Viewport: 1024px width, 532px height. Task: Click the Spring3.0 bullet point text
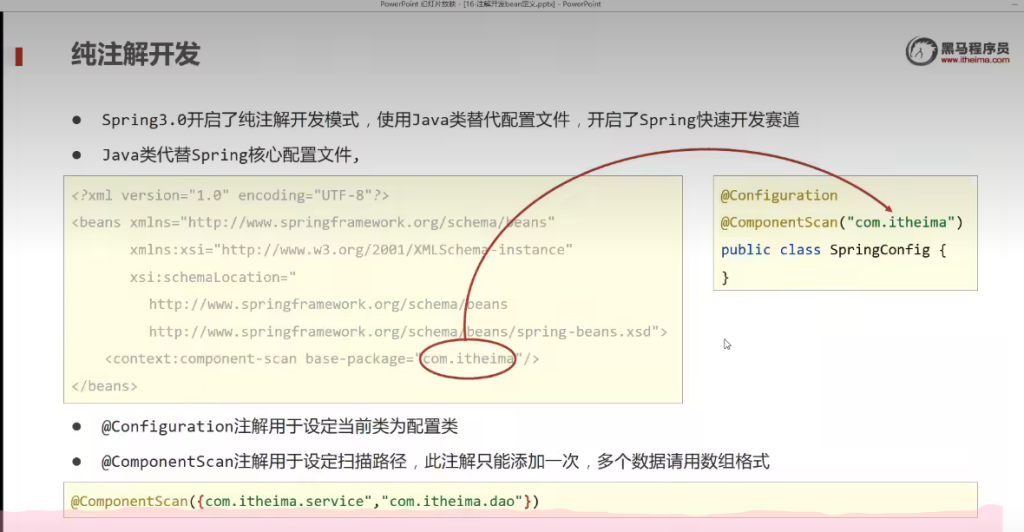[450, 120]
